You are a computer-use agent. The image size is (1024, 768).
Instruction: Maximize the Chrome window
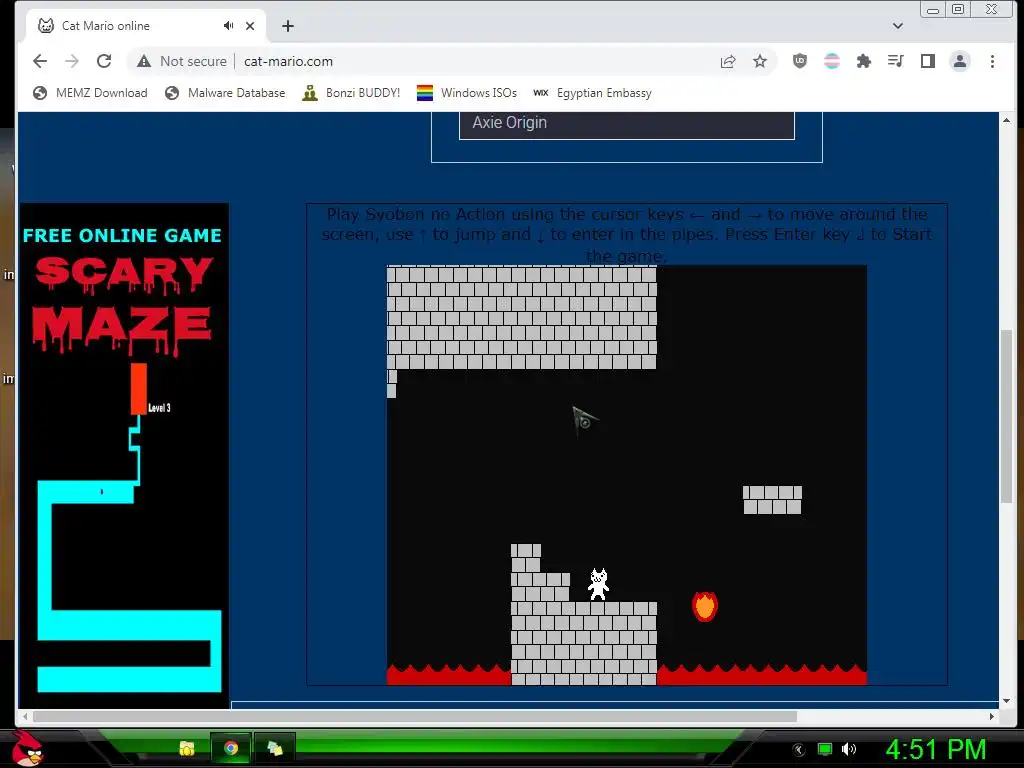[958, 9]
